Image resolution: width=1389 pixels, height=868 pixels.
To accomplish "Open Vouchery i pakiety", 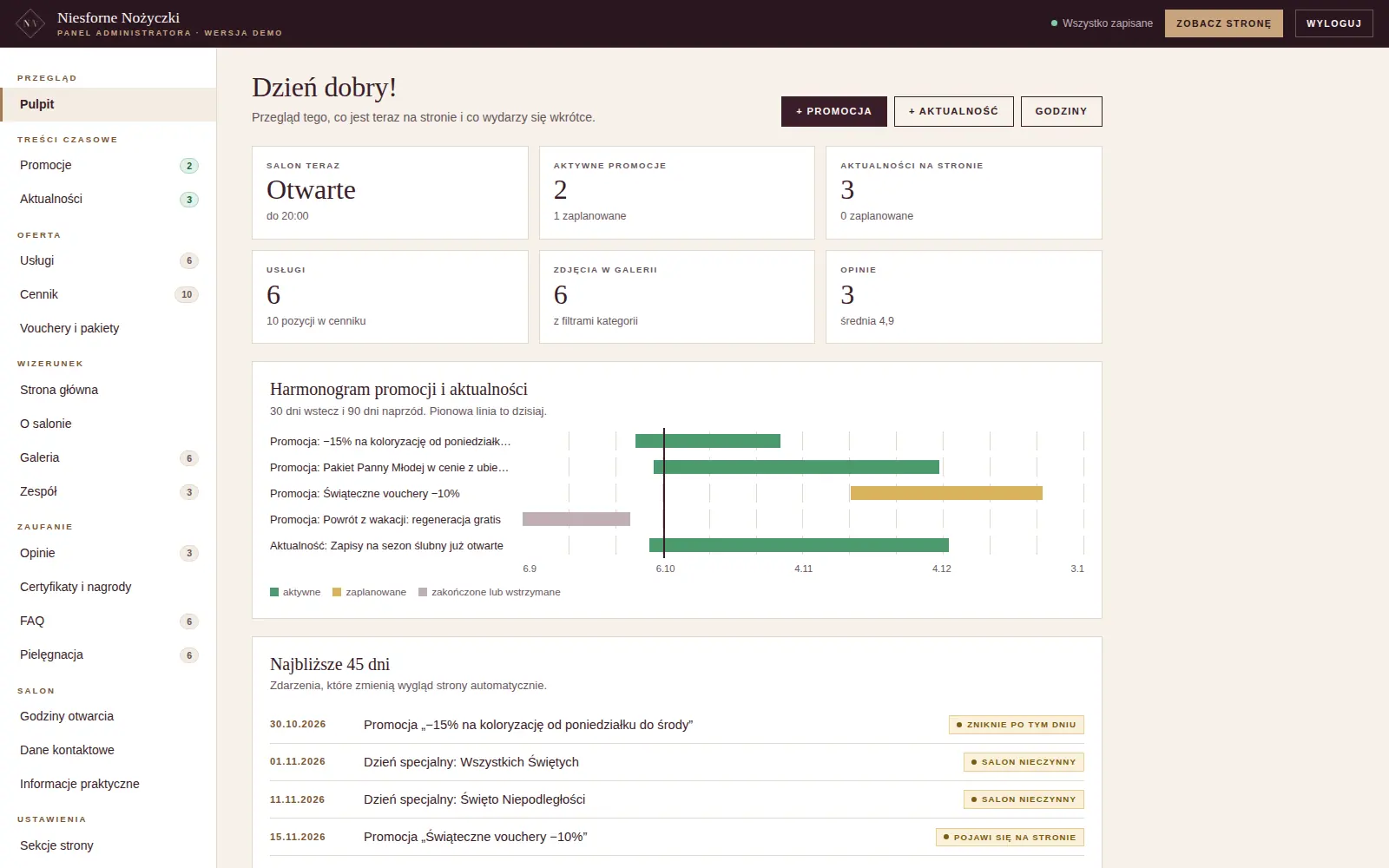I will tap(108, 328).
